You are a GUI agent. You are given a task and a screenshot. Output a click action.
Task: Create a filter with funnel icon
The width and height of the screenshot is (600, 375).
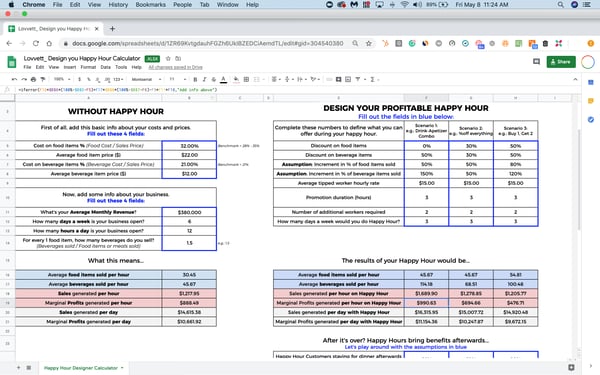pos(358,80)
